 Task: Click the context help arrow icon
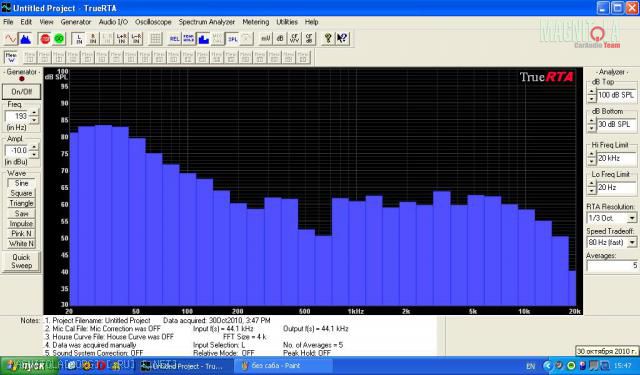click(x=342, y=39)
